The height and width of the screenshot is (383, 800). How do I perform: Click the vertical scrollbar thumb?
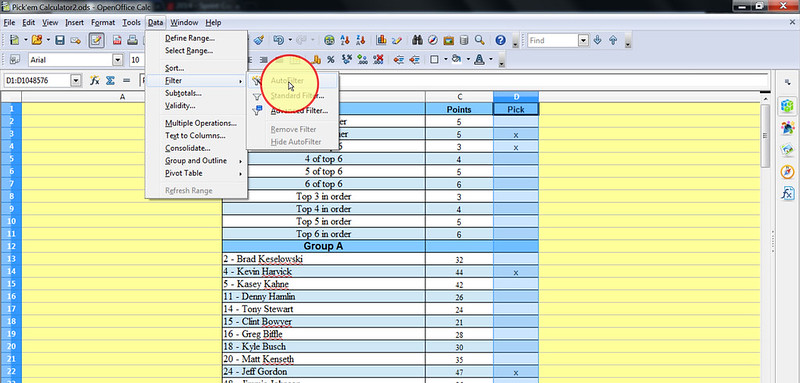[765, 135]
